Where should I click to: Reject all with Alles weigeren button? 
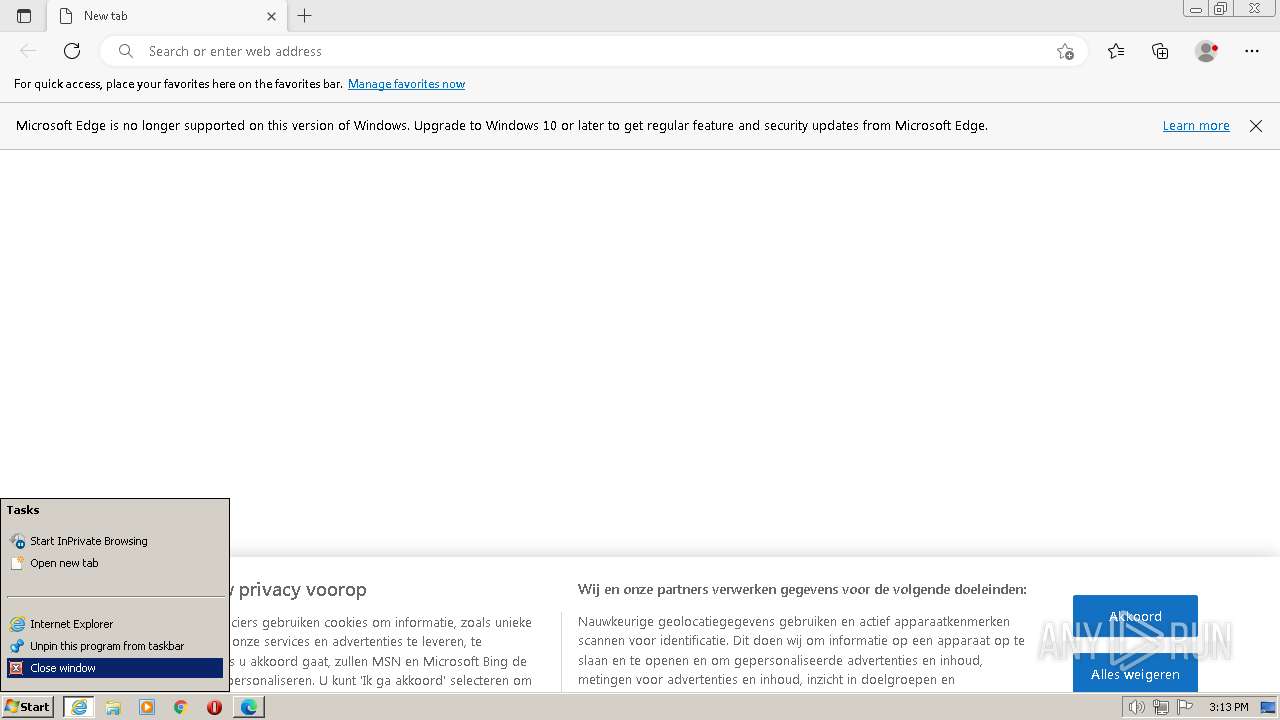coord(1135,674)
